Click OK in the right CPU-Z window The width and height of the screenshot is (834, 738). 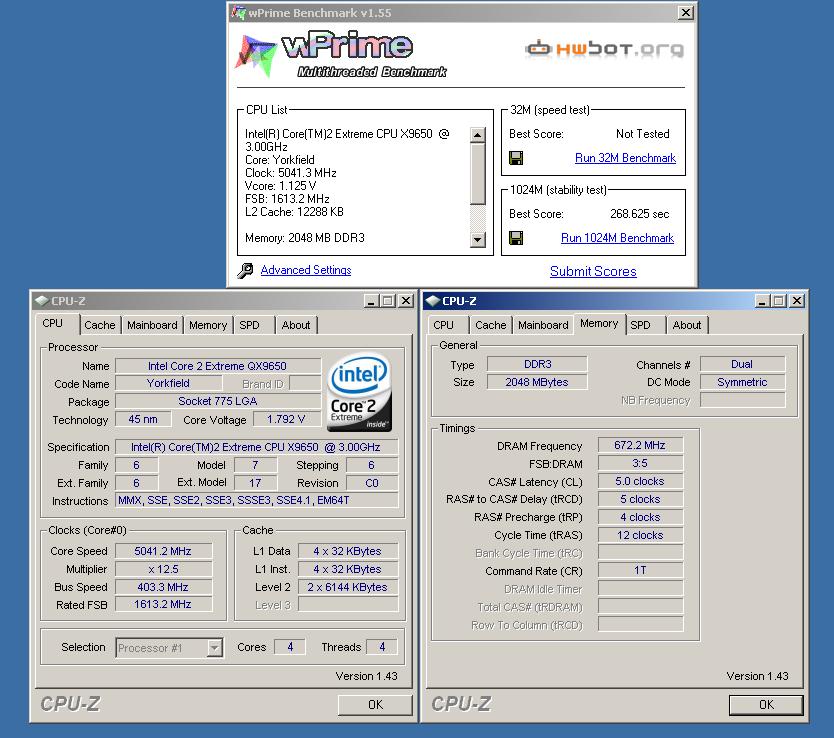(766, 705)
